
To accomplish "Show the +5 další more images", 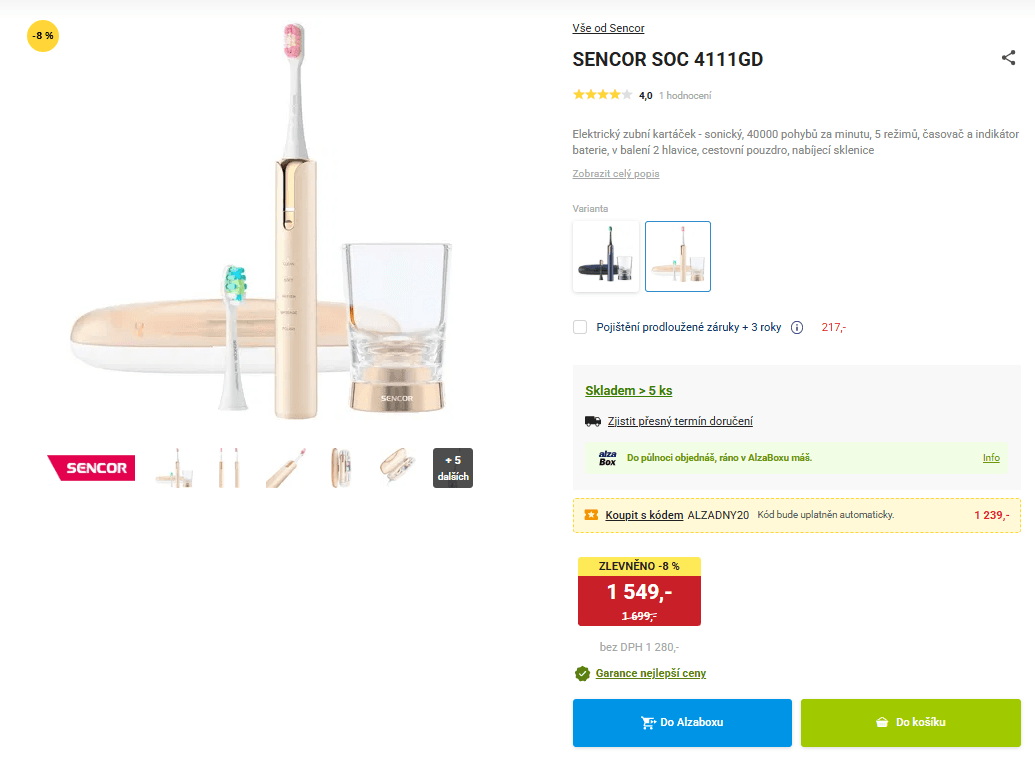I will [x=452, y=468].
